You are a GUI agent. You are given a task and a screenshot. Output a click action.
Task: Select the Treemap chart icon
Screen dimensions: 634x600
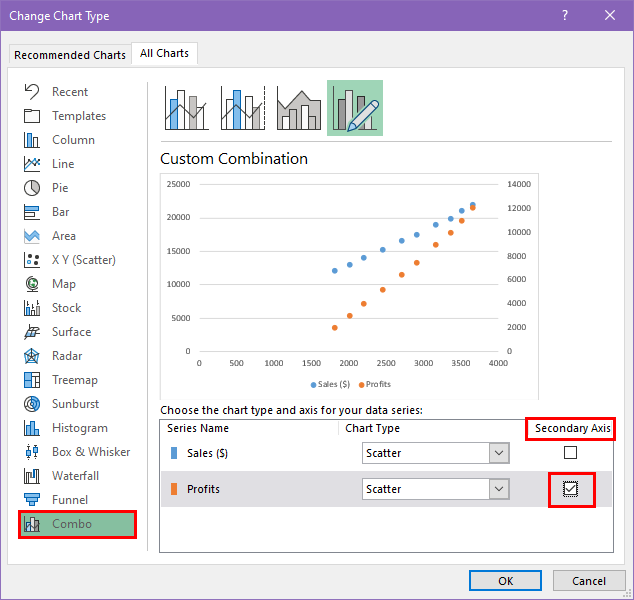coord(32,380)
